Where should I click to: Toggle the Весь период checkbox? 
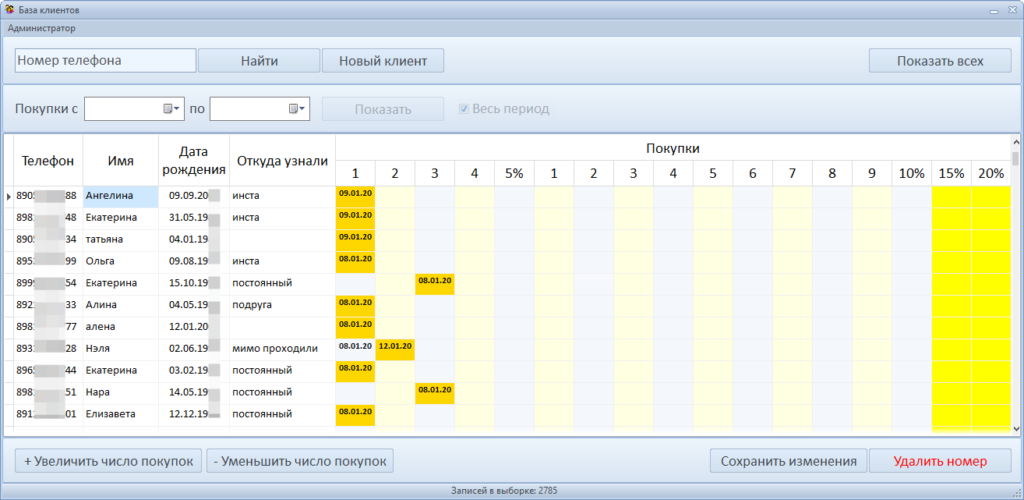point(464,109)
